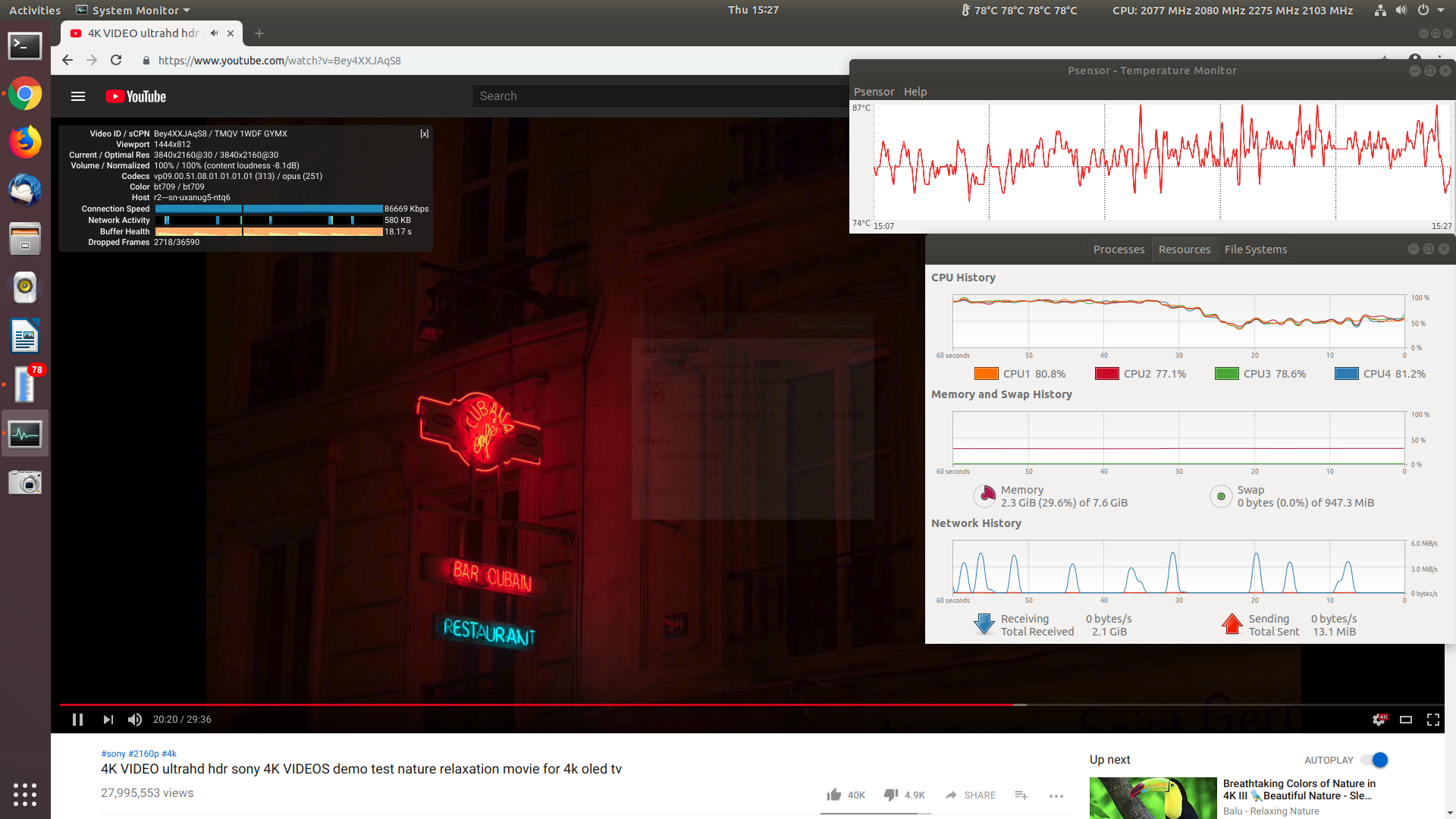Open video player settings gear

(1379, 720)
